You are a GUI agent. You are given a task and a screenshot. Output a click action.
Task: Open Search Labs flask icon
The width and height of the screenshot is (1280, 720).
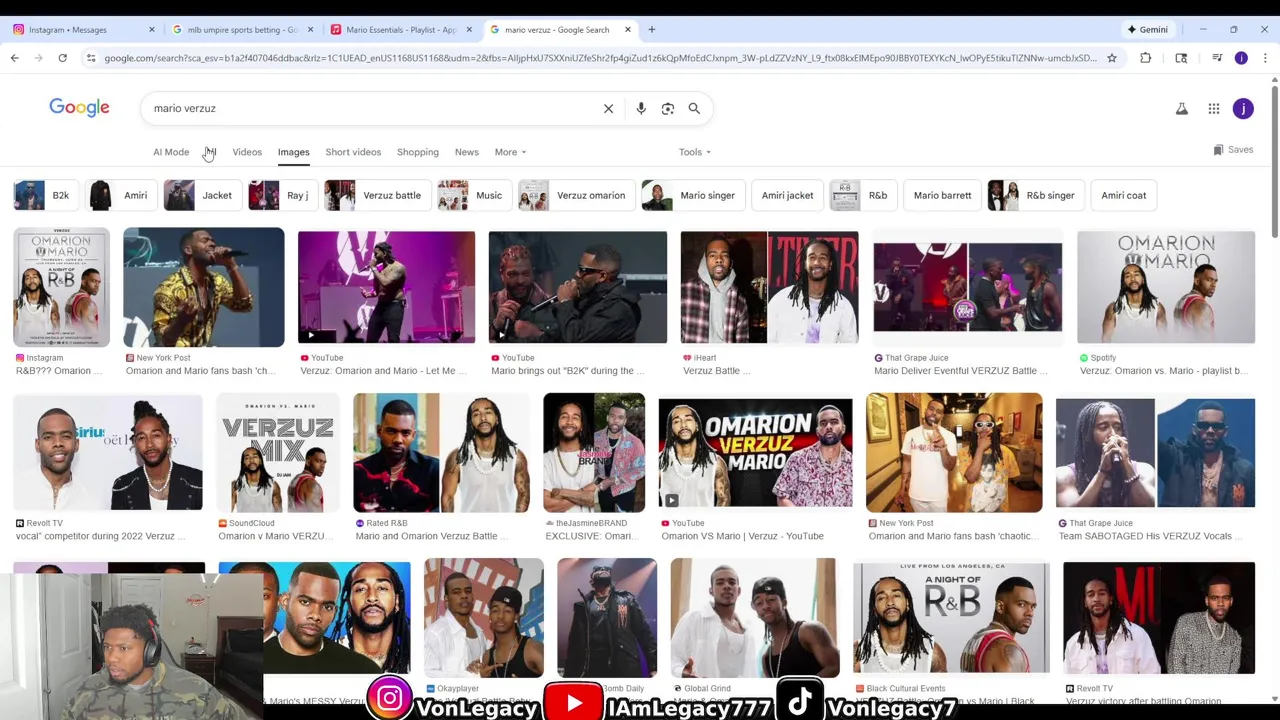click(x=1182, y=108)
